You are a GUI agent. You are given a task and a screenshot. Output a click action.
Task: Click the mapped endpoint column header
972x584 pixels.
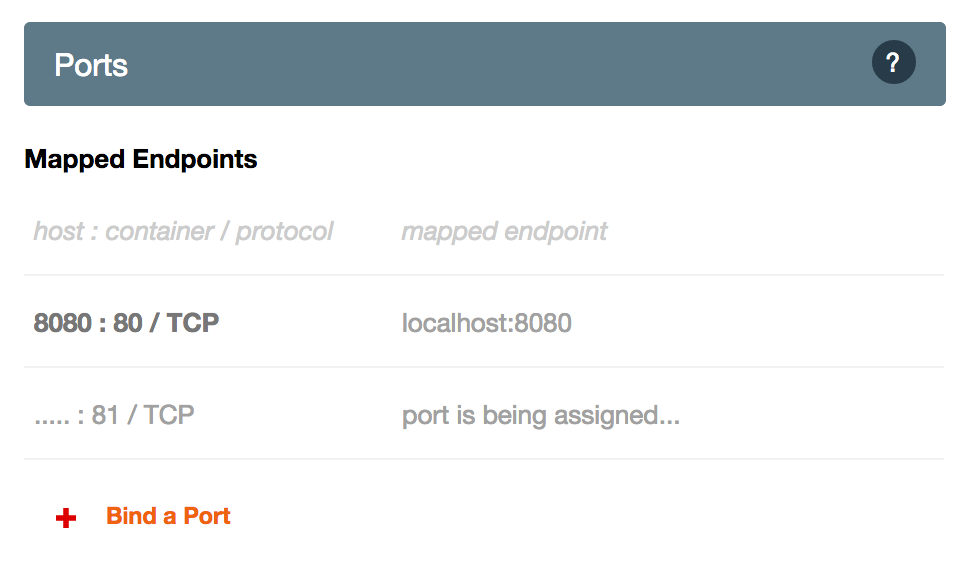504,231
